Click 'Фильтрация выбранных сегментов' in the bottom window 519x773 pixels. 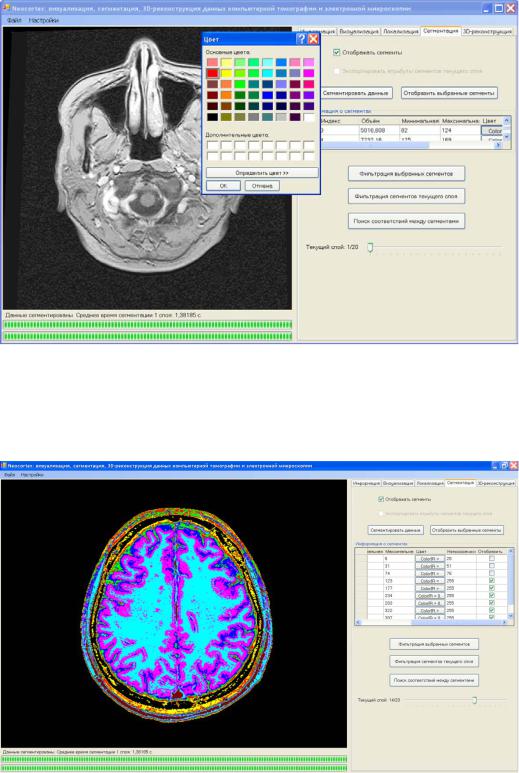[434, 644]
